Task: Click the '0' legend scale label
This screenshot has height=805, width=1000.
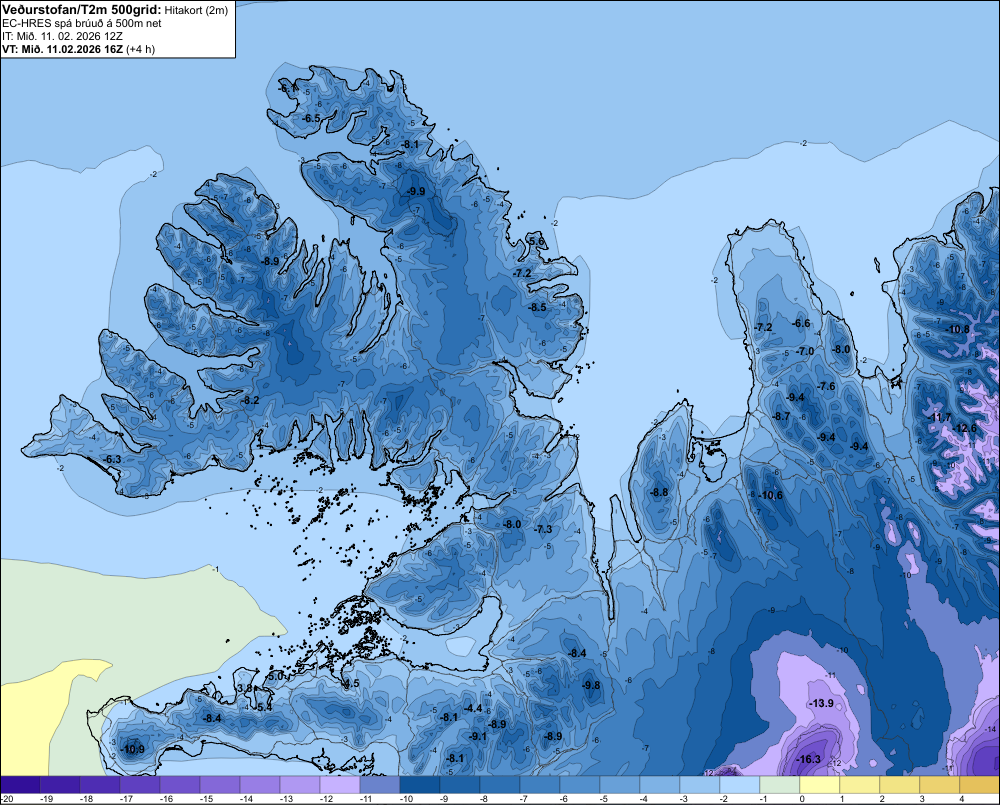Action: point(802,799)
